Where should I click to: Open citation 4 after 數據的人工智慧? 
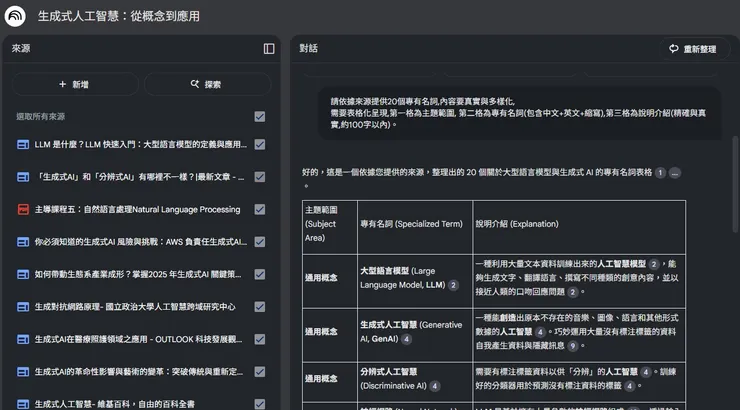click(x=540, y=332)
